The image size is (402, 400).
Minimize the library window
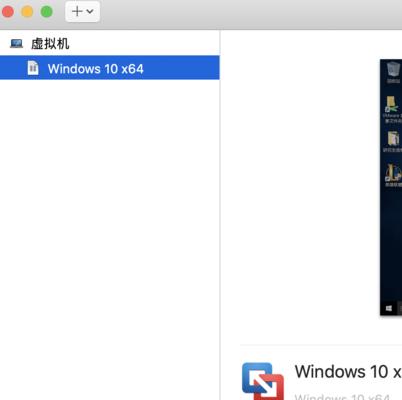[27, 12]
